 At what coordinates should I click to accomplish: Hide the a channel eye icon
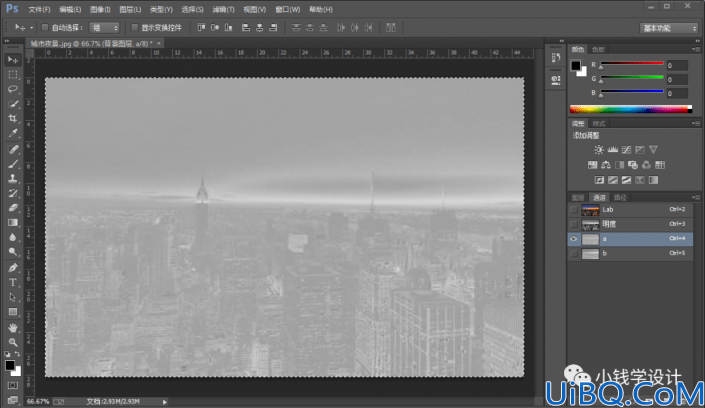[x=574, y=239]
